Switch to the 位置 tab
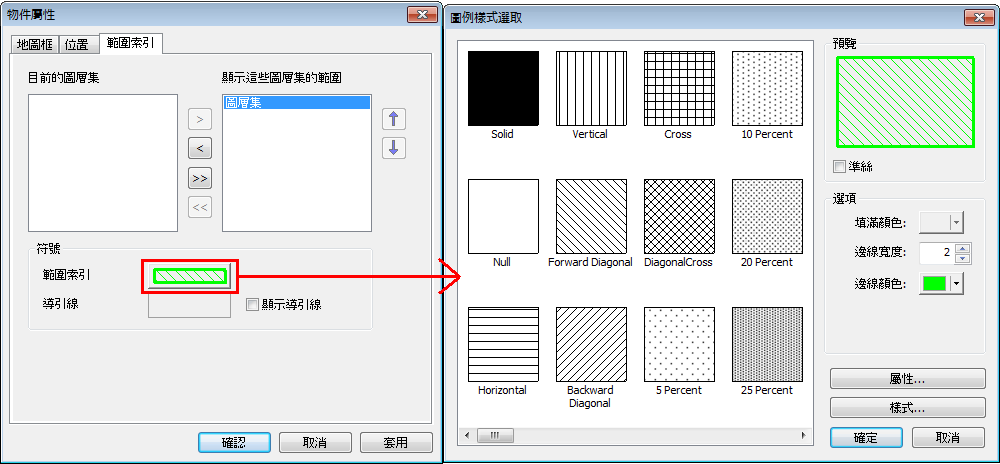The height and width of the screenshot is (464, 1000). pyautogui.click(x=79, y=46)
